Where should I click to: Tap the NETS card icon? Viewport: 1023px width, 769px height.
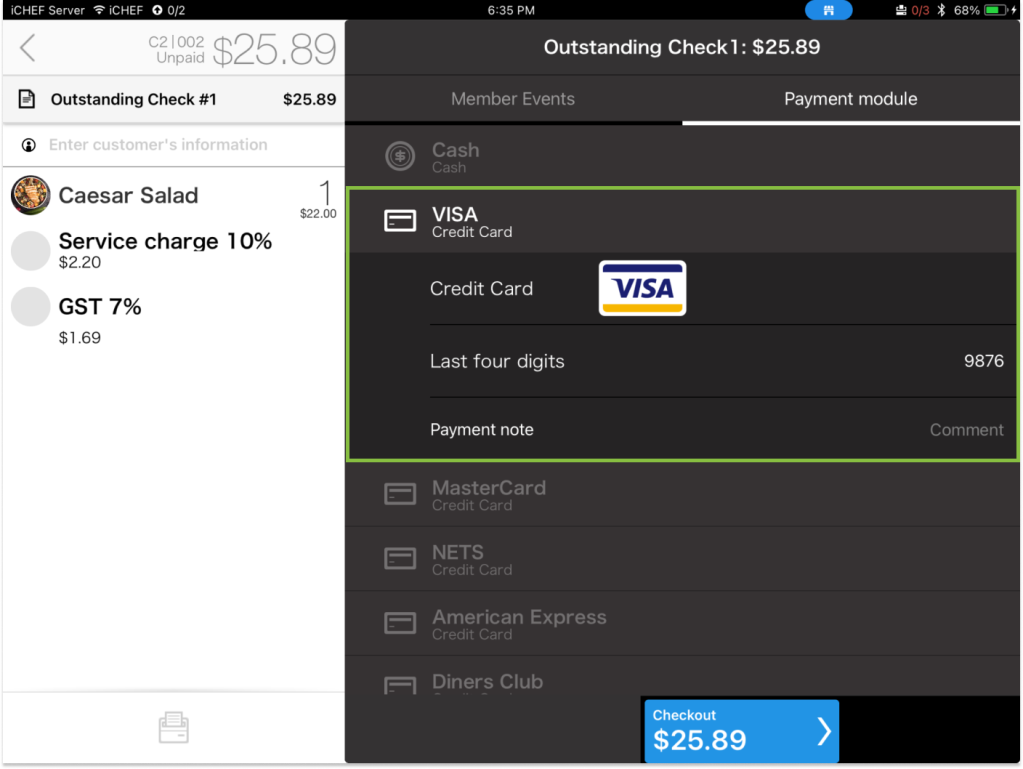click(x=400, y=559)
